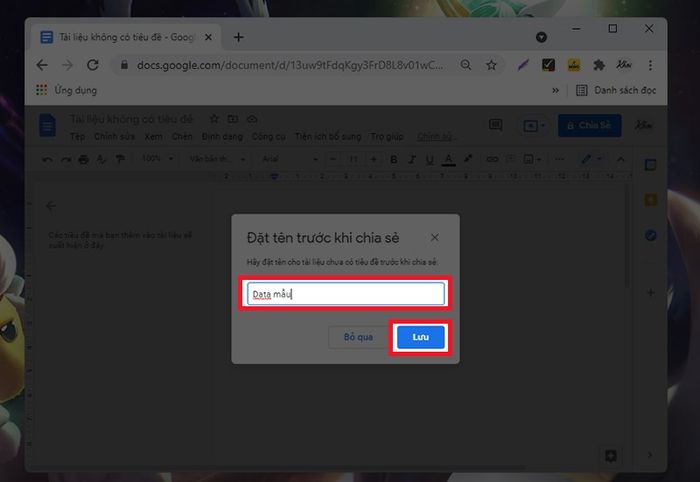The image size is (700, 482).
Task: Click the insert link icon
Action: click(492, 159)
